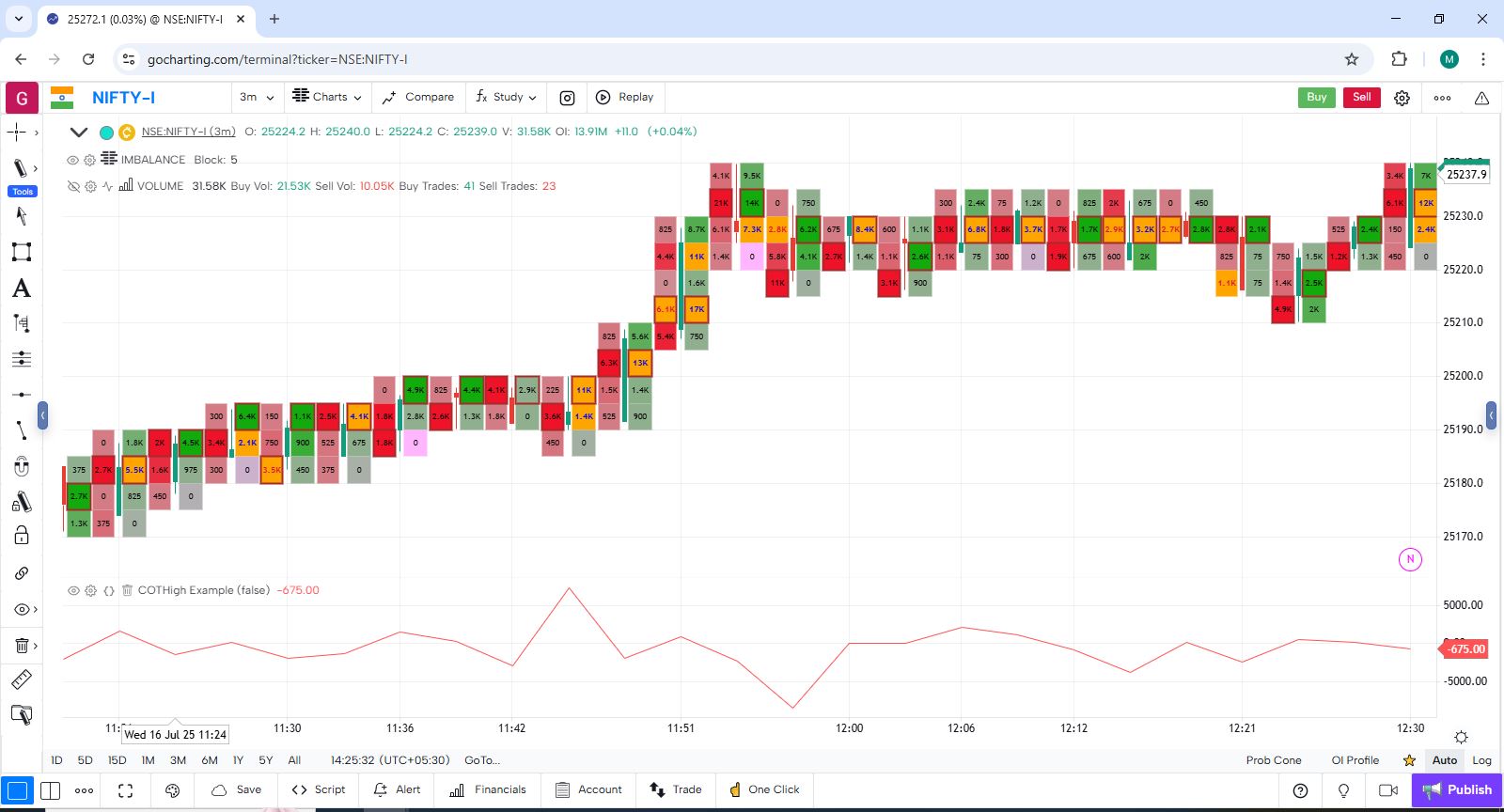Toggle the Log scale option
The width and height of the screenshot is (1504, 812).
click(x=1481, y=760)
